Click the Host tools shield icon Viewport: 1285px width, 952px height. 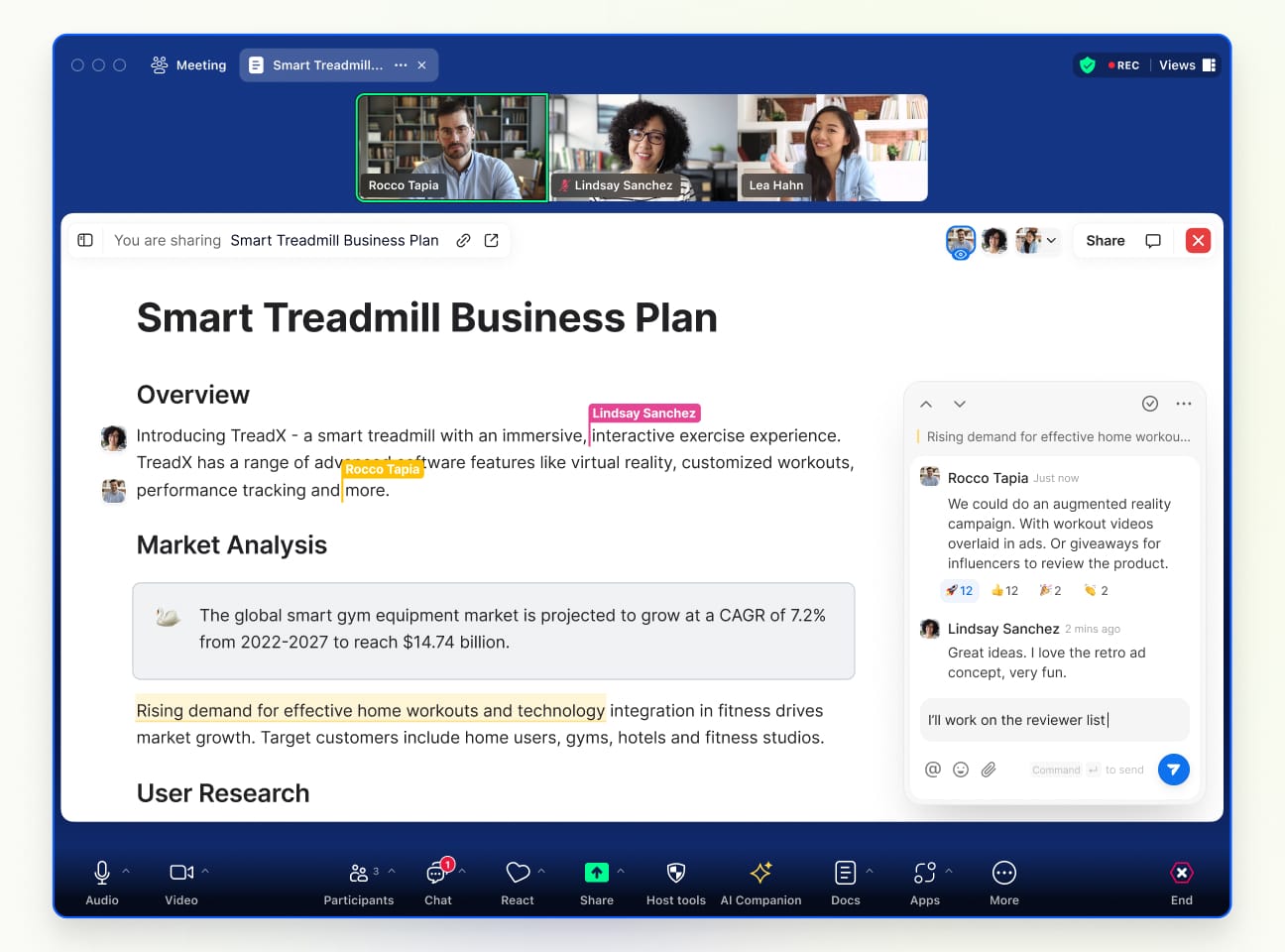[x=675, y=873]
